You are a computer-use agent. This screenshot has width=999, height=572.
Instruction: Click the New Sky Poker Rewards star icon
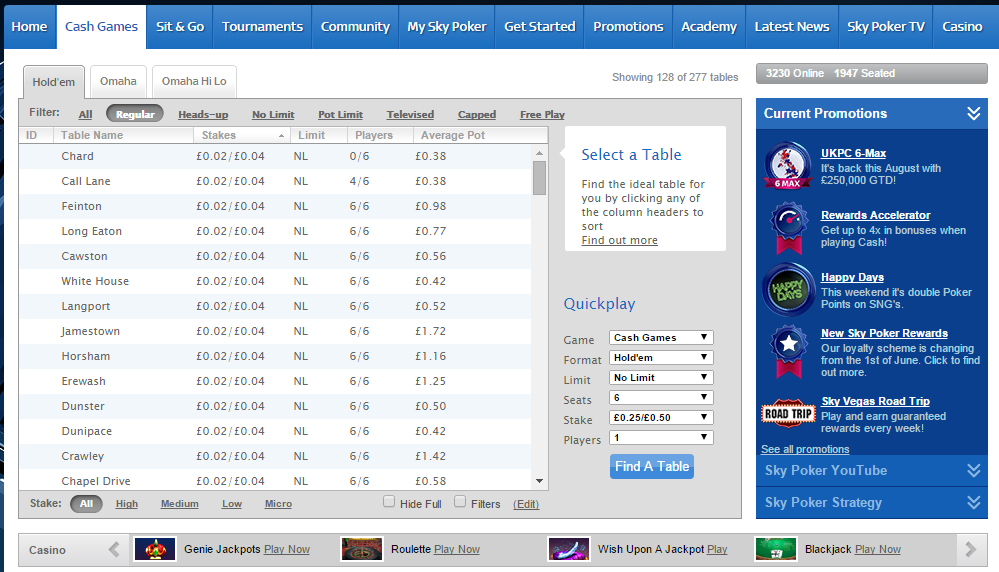(787, 350)
